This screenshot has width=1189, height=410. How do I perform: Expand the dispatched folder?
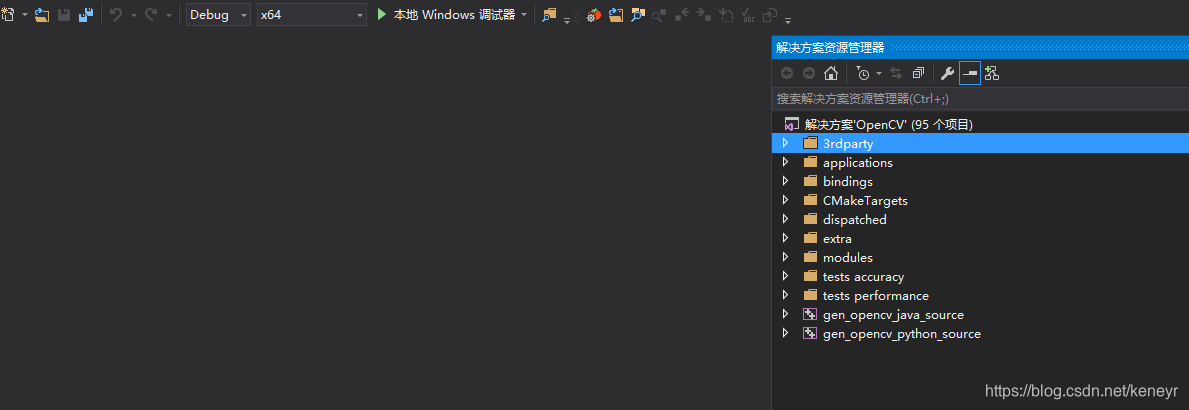click(786, 219)
